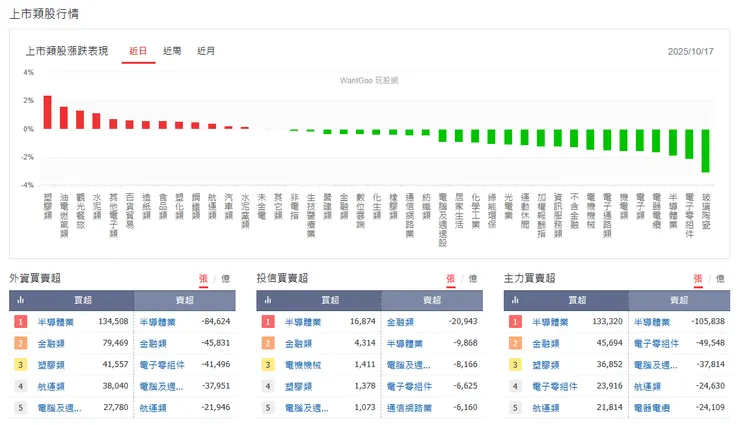Open 塑膠類 link in 外資 買超 rank 3

(51, 365)
